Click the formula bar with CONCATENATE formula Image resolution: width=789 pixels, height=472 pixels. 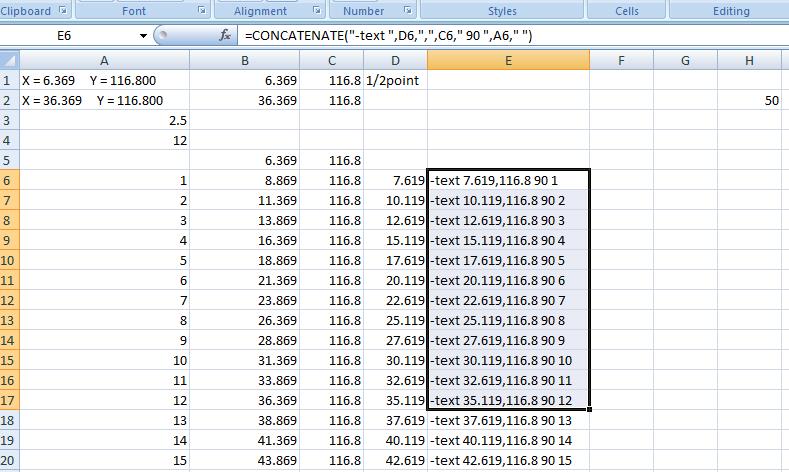513,36
